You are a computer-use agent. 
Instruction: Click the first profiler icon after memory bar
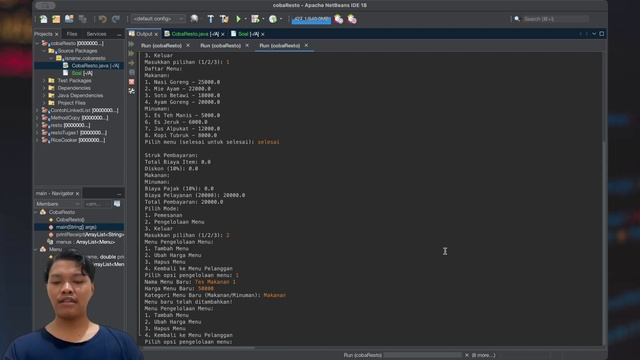pyautogui.click(x=339, y=19)
